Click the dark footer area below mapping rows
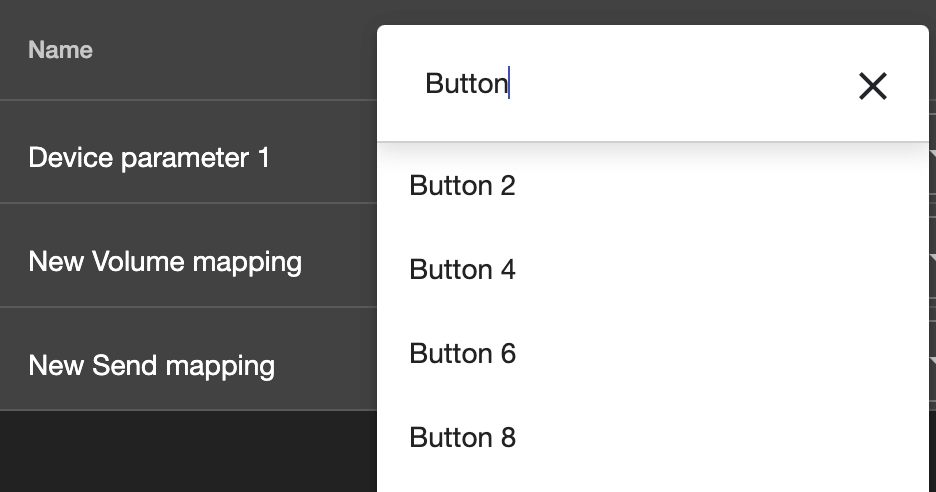The width and height of the screenshot is (936, 492). click(180, 452)
